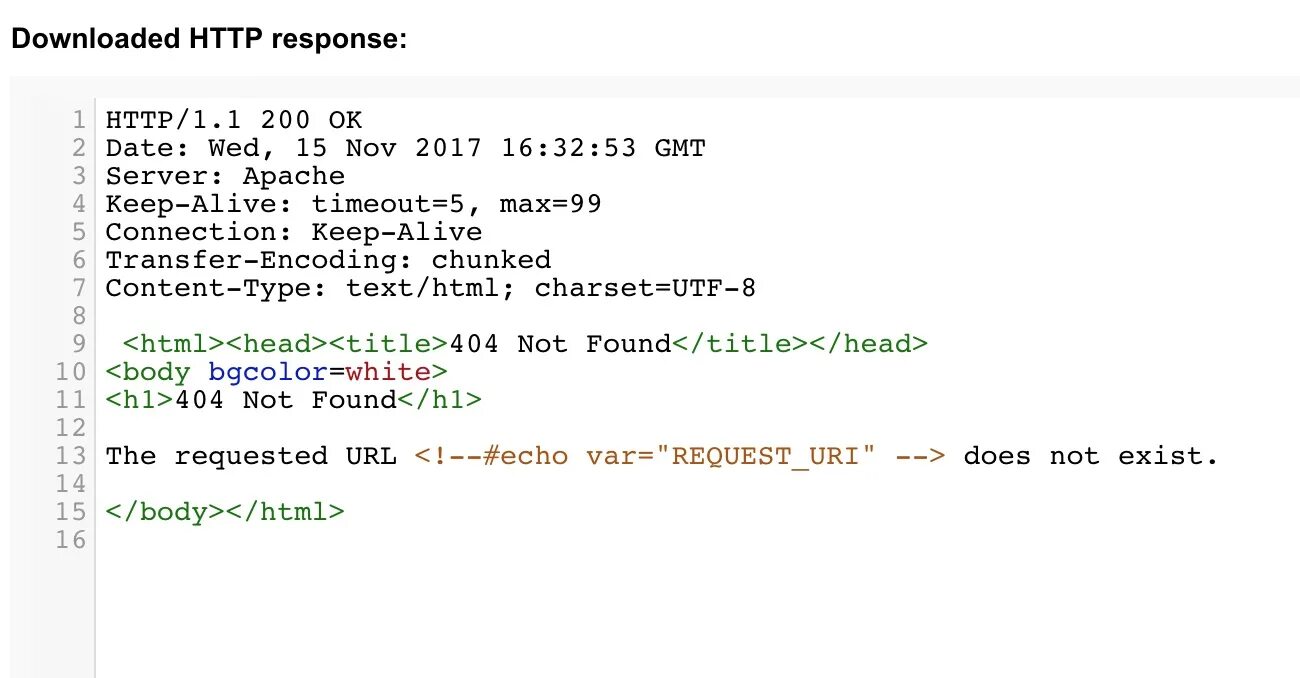Click the "Connection: Keep-Alive" line
Viewport: 1300px width, 678px height.
(x=294, y=232)
